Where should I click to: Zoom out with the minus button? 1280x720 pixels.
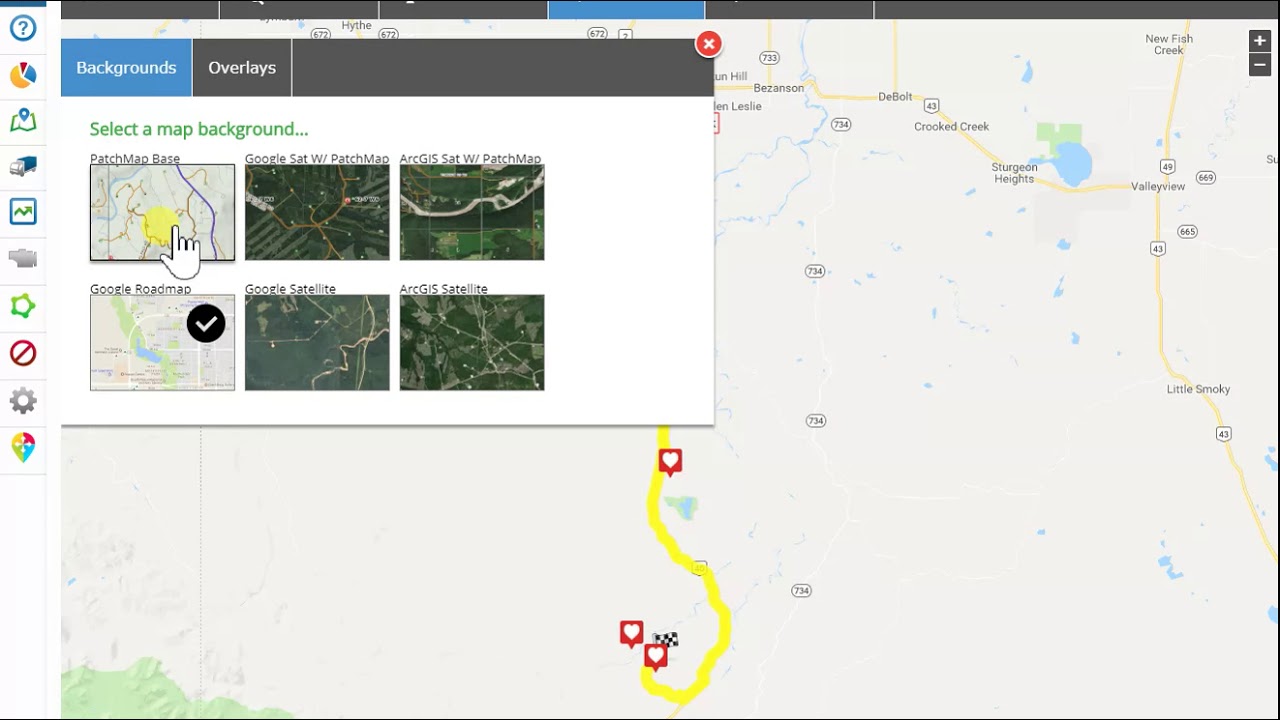pyautogui.click(x=1260, y=65)
